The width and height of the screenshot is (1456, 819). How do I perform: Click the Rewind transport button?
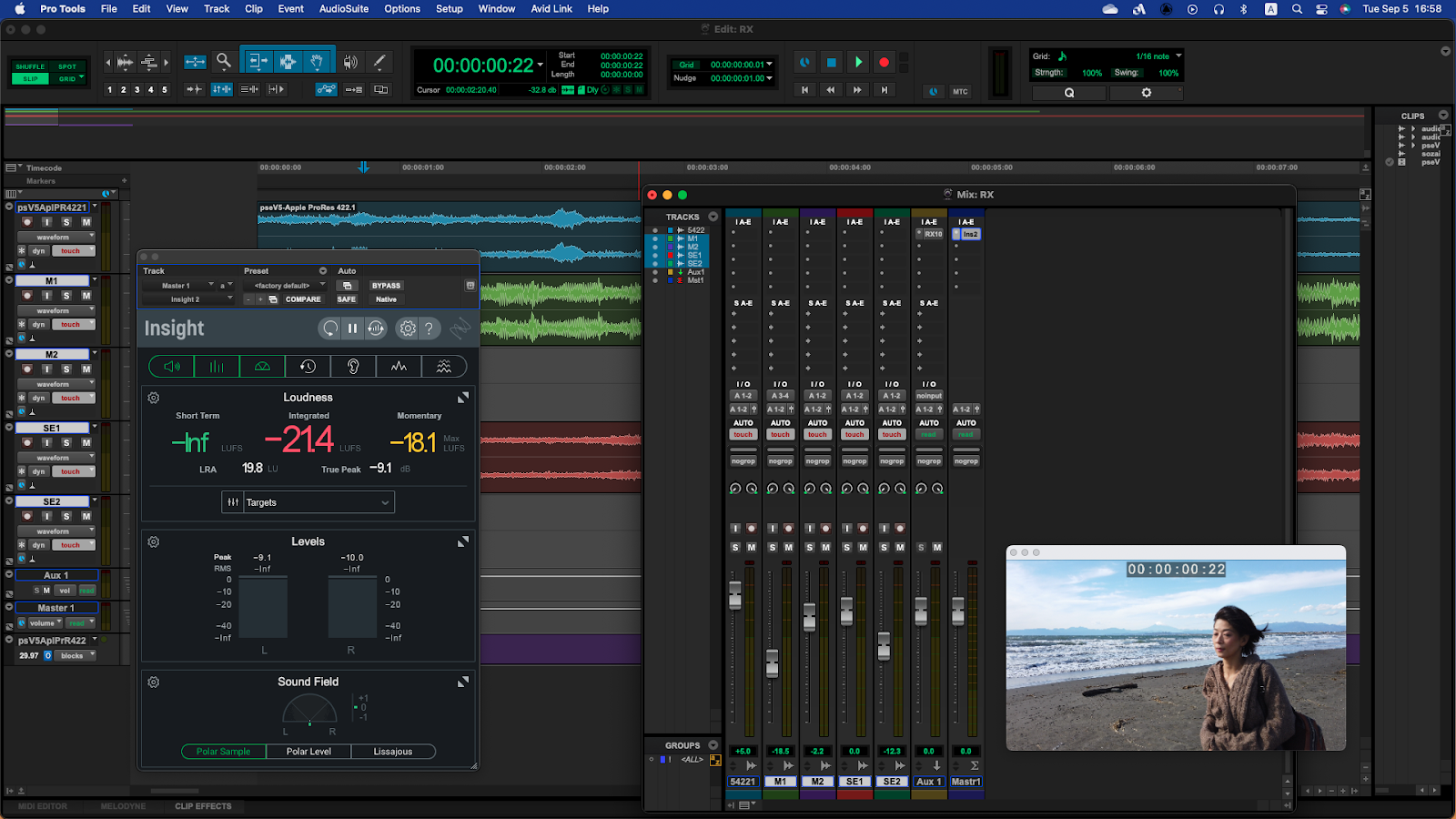click(x=830, y=90)
